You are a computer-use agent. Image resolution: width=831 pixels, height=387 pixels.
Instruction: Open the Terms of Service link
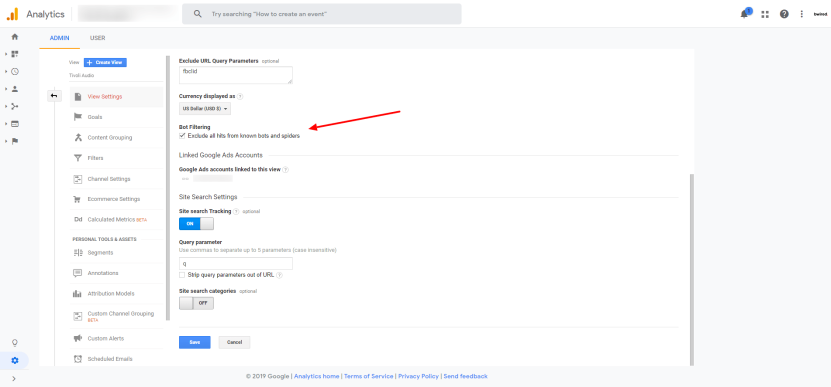pyautogui.click(x=368, y=376)
